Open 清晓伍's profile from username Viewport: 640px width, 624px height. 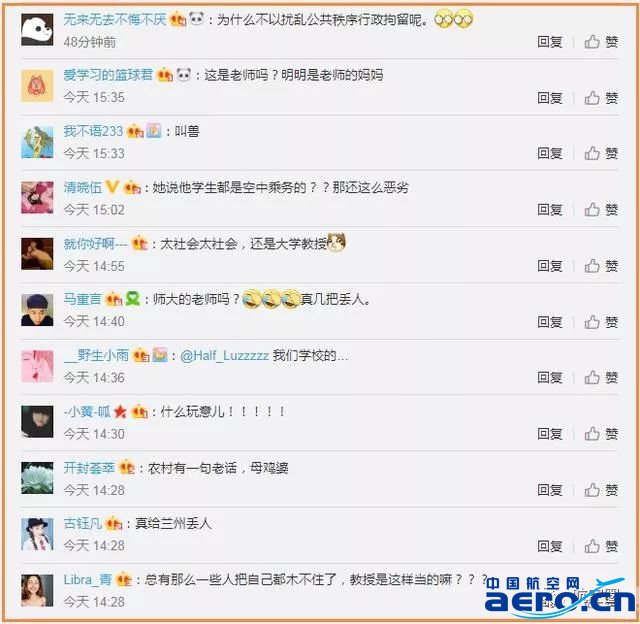point(82,187)
